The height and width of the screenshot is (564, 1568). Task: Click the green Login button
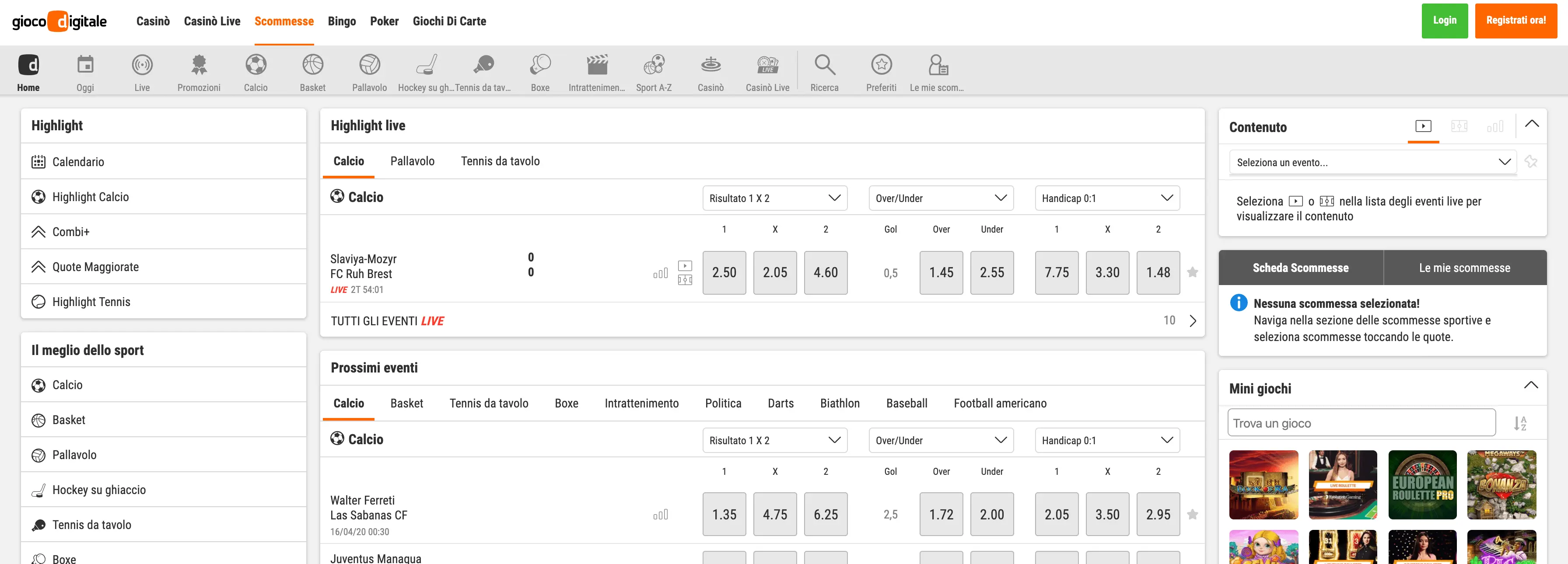pyautogui.click(x=1444, y=21)
